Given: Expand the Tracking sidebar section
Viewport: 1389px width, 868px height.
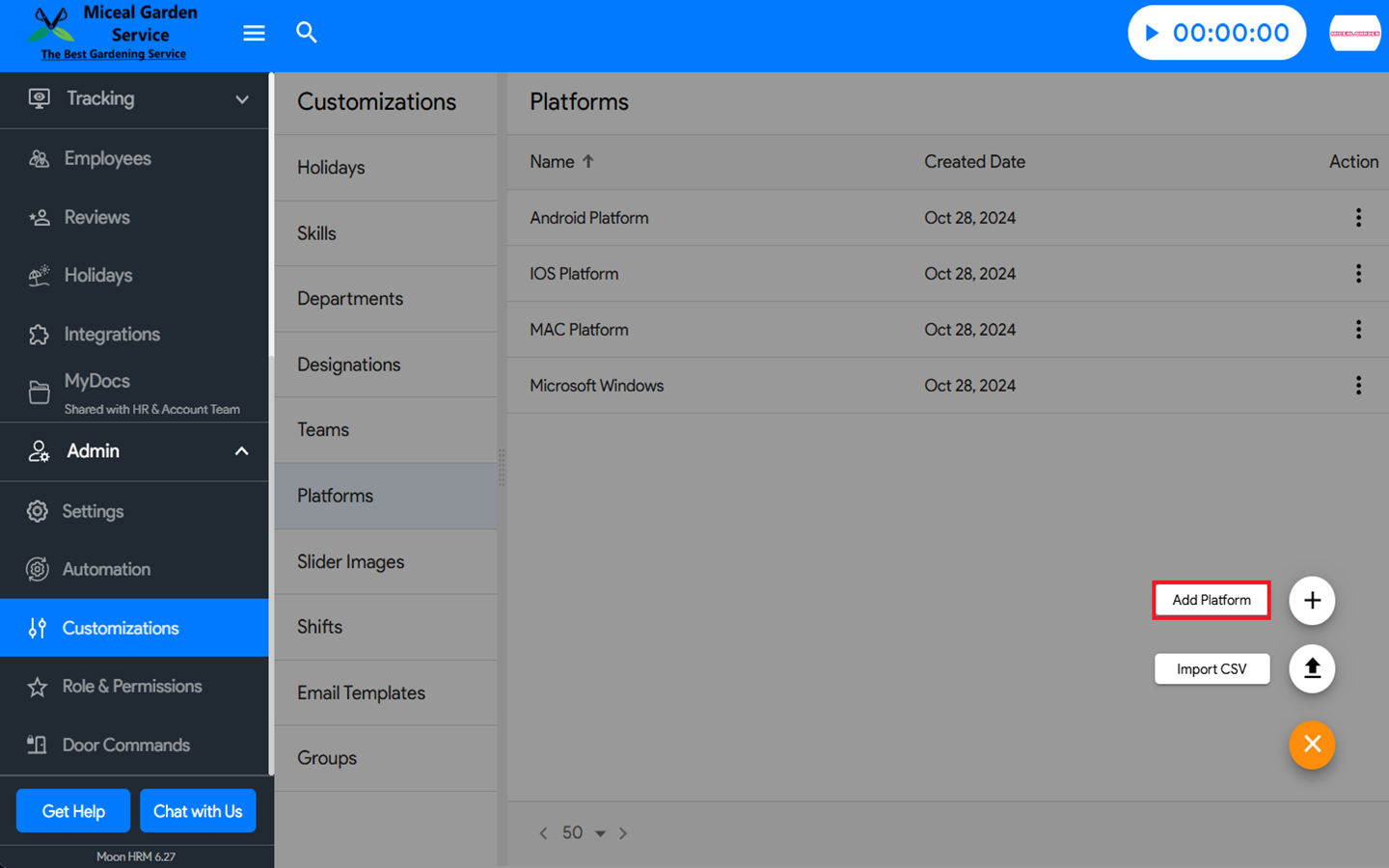Looking at the screenshot, I should [x=241, y=98].
